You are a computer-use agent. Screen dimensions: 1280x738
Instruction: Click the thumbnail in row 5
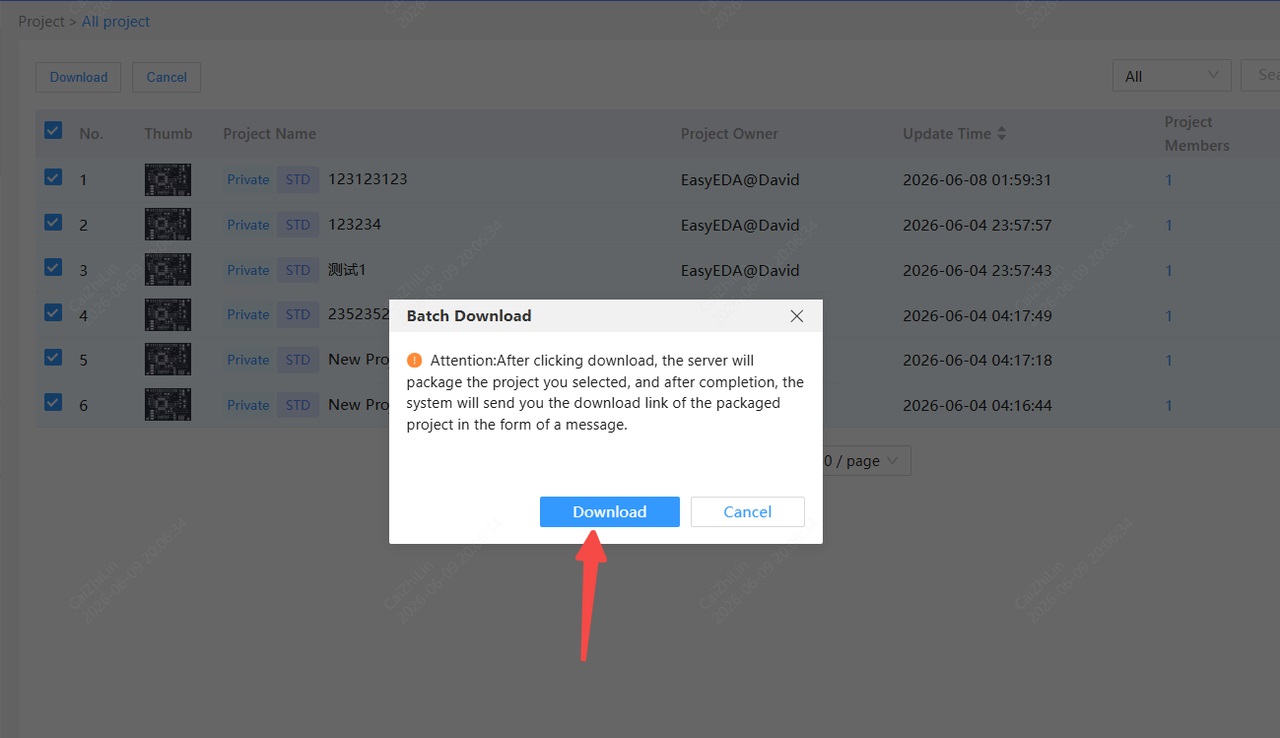(167, 360)
